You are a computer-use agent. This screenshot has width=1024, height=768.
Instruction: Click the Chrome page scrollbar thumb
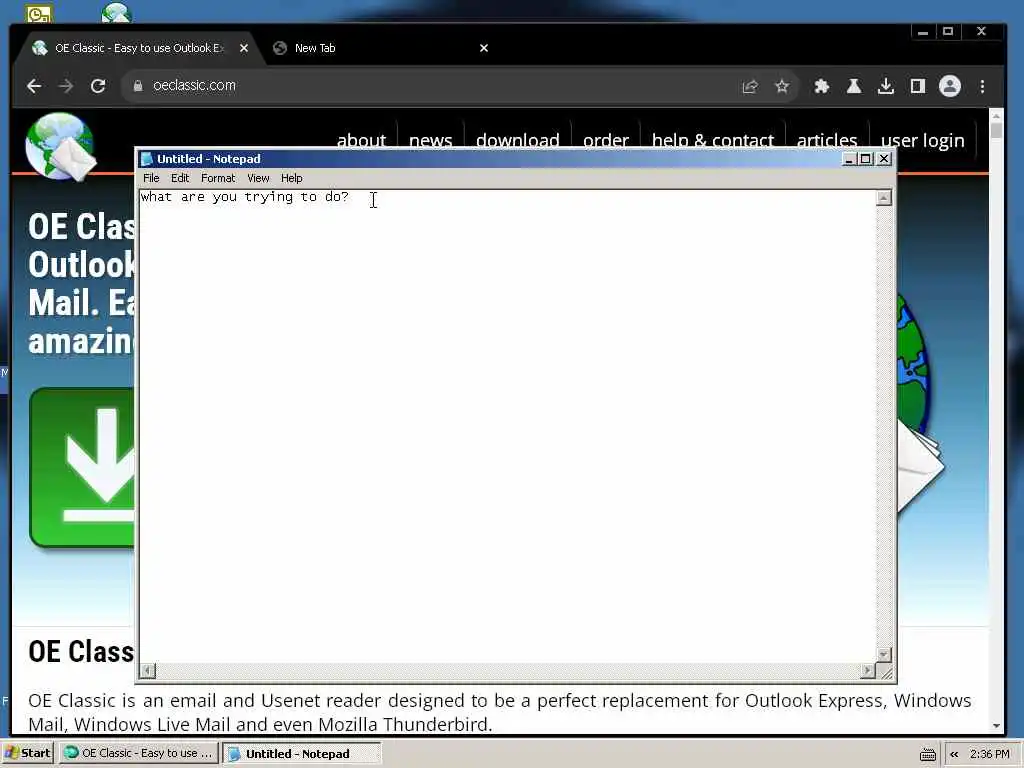coord(995,131)
